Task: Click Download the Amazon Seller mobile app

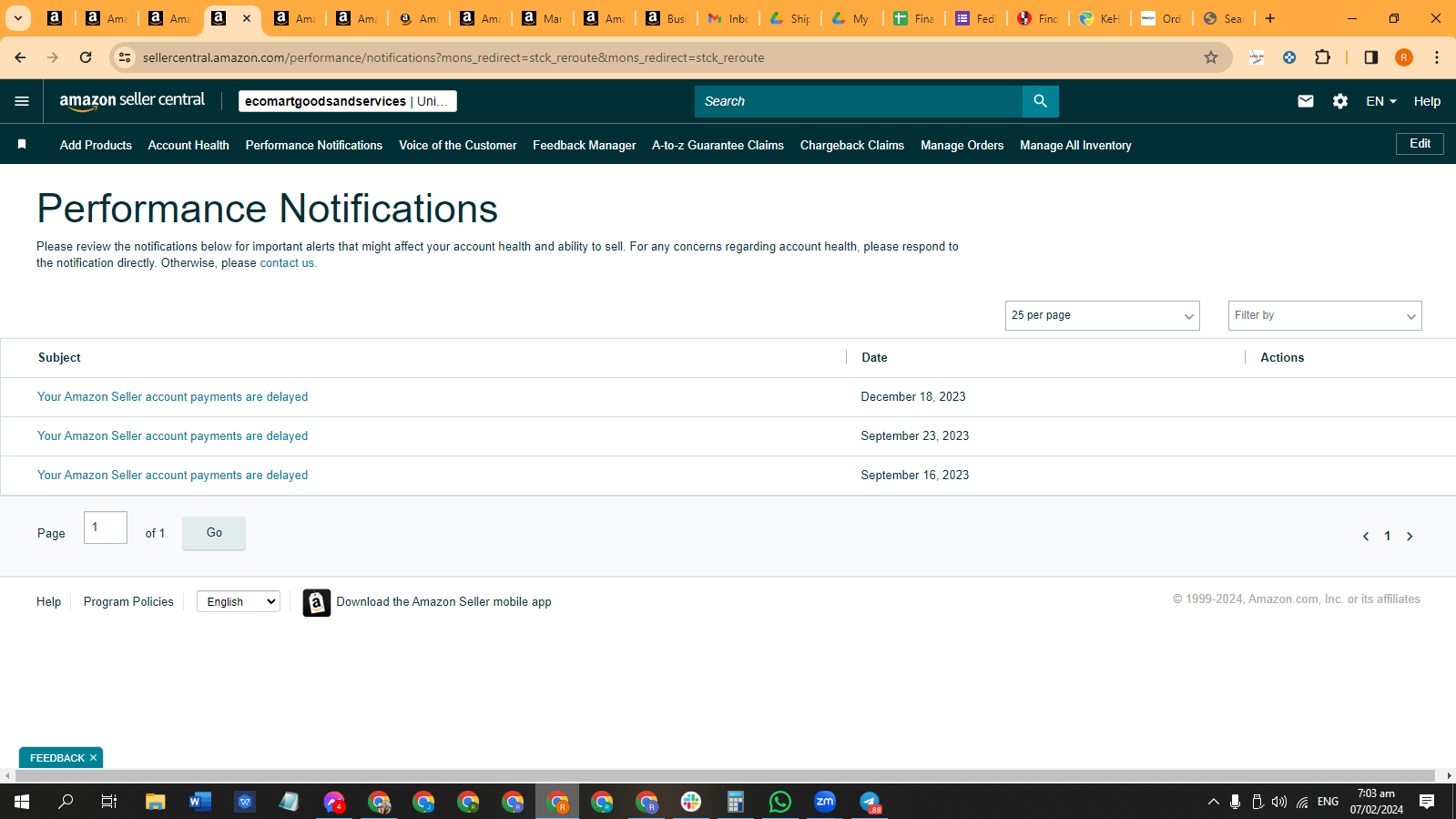Action: click(x=443, y=602)
